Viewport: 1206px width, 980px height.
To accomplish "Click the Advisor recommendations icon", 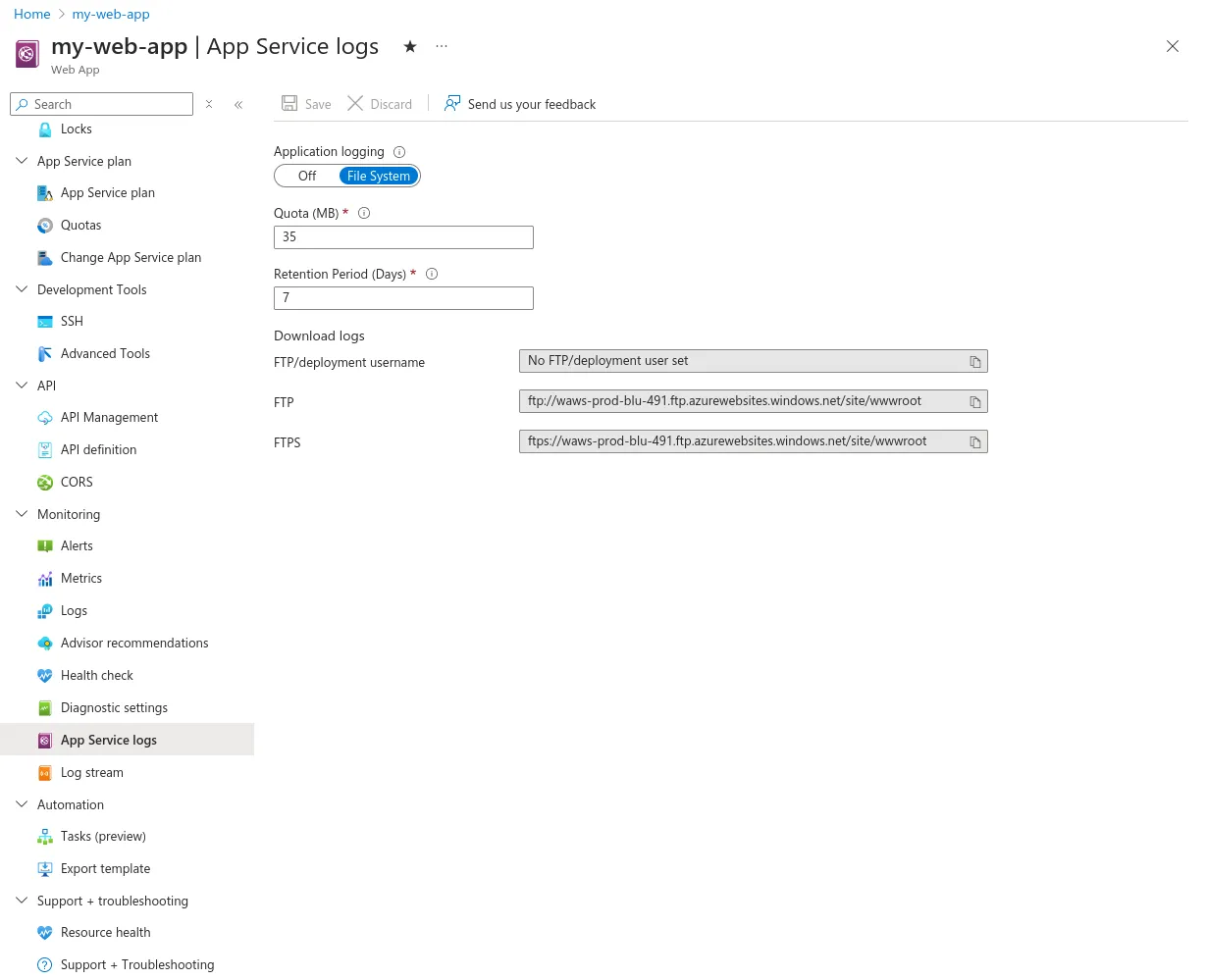I will click(x=44, y=644).
